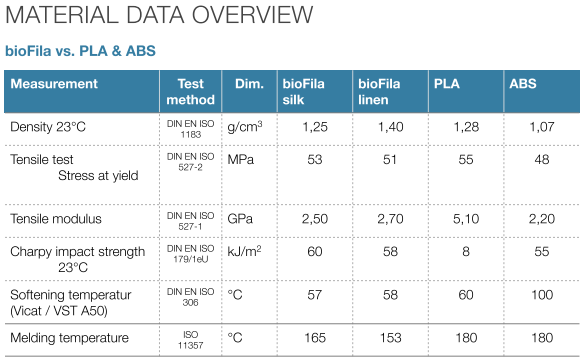Click the MATERIAL DATA OVERVIEW heading
Screen dimensions: 583x362
click(159, 15)
